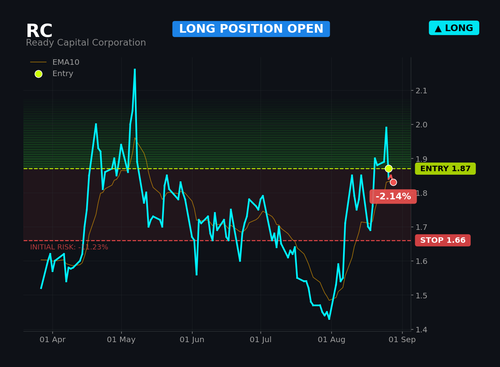This screenshot has height=367, width=500.
Task: Click the LONG POSITION OPEN banner
Action: click(251, 29)
